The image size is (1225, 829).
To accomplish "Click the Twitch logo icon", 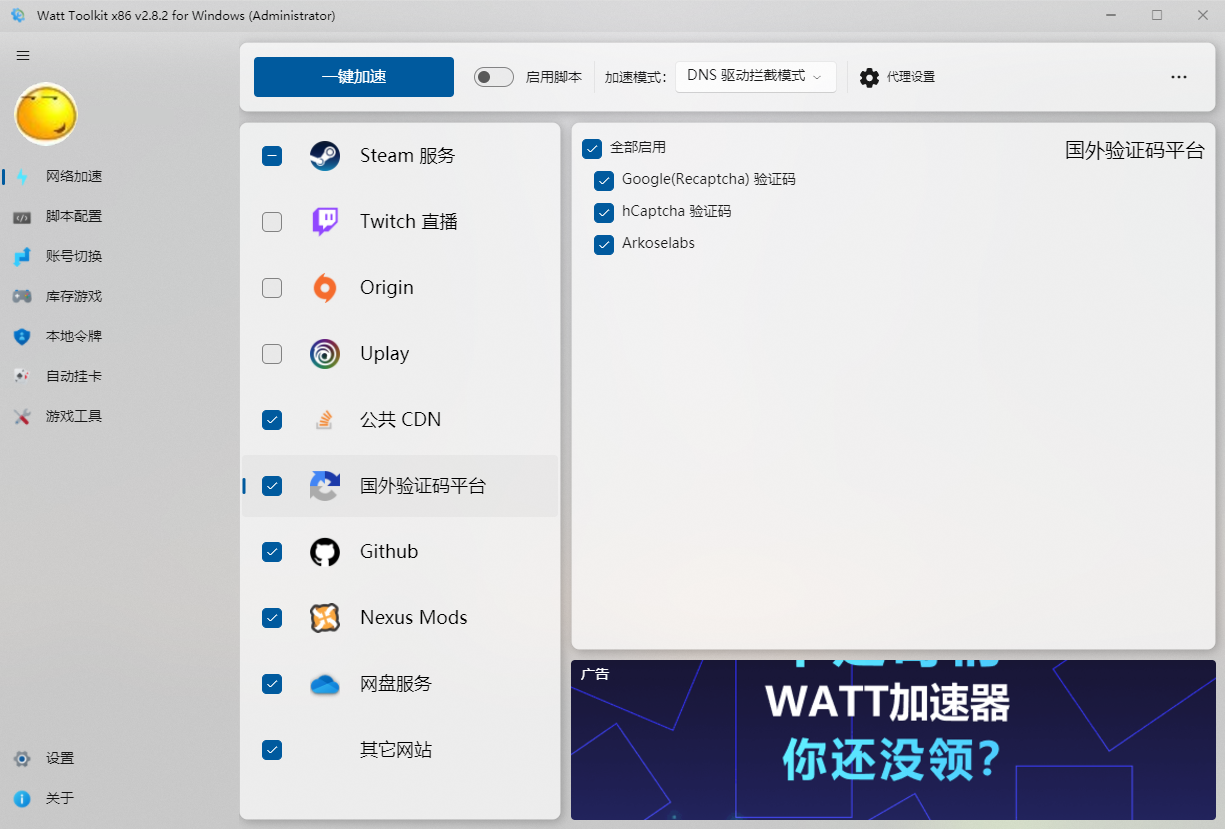I will (325, 222).
